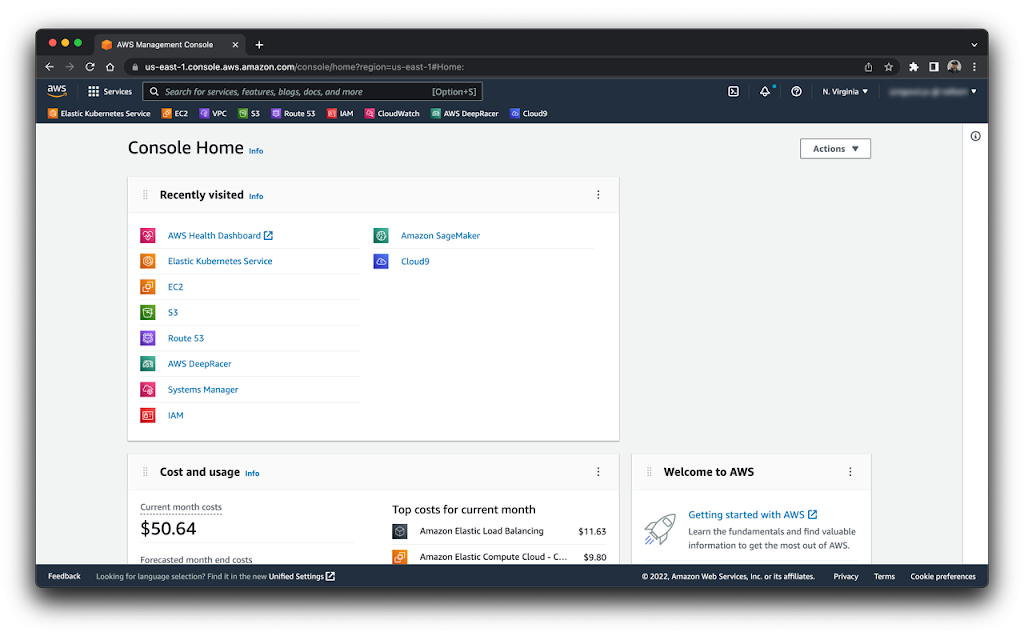The height and width of the screenshot is (640, 1024).
Task: Open a new browser tab
Action: pyautogui.click(x=259, y=44)
